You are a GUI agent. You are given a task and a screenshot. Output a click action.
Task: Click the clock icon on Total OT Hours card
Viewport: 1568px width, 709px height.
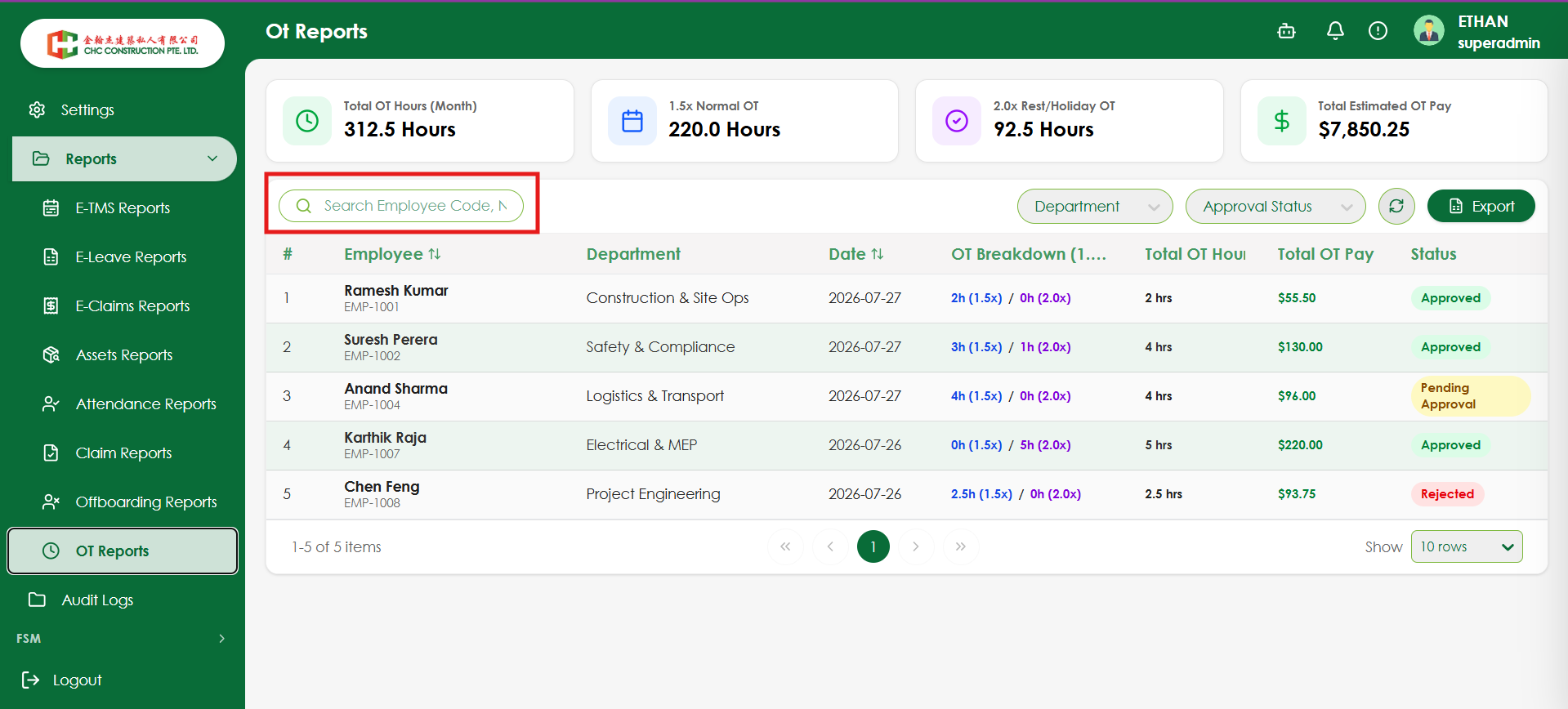tap(307, 121)
